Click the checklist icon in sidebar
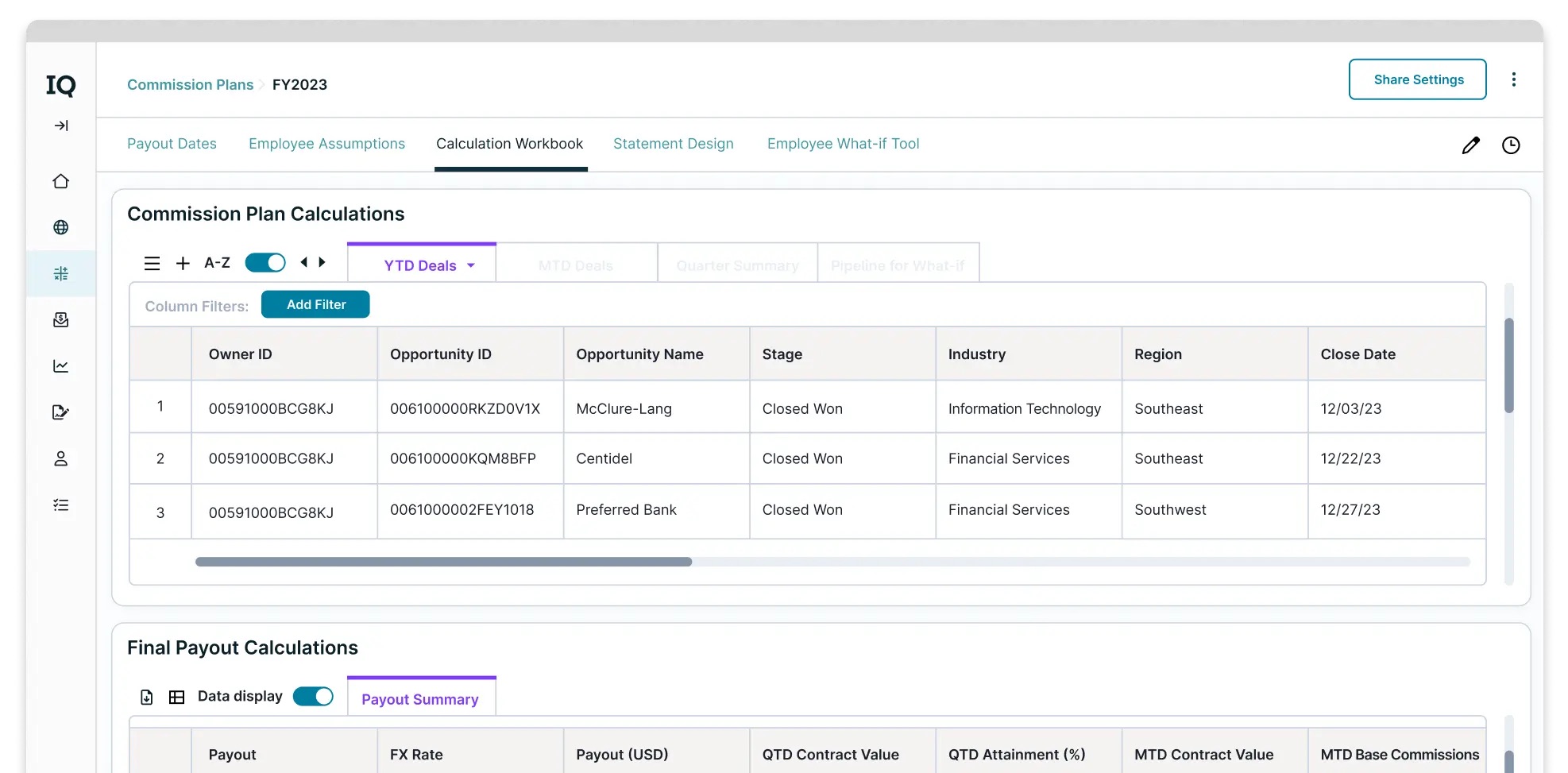The height and width of the screenshot is (773, 1568). coord(60,505)
